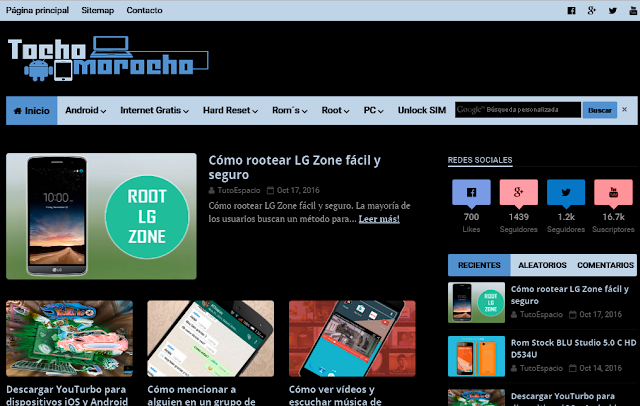Click the Buscar button
This screenshot has height=406, width=640.
click(600, 110)
